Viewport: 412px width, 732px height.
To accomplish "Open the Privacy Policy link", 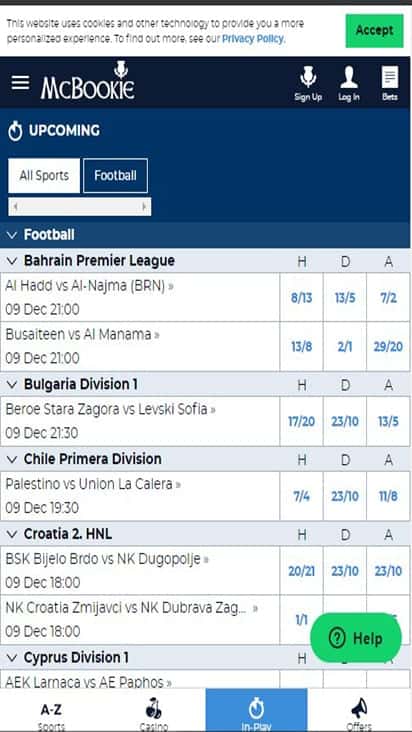I will pyautogui.click(x=253, y=39).
